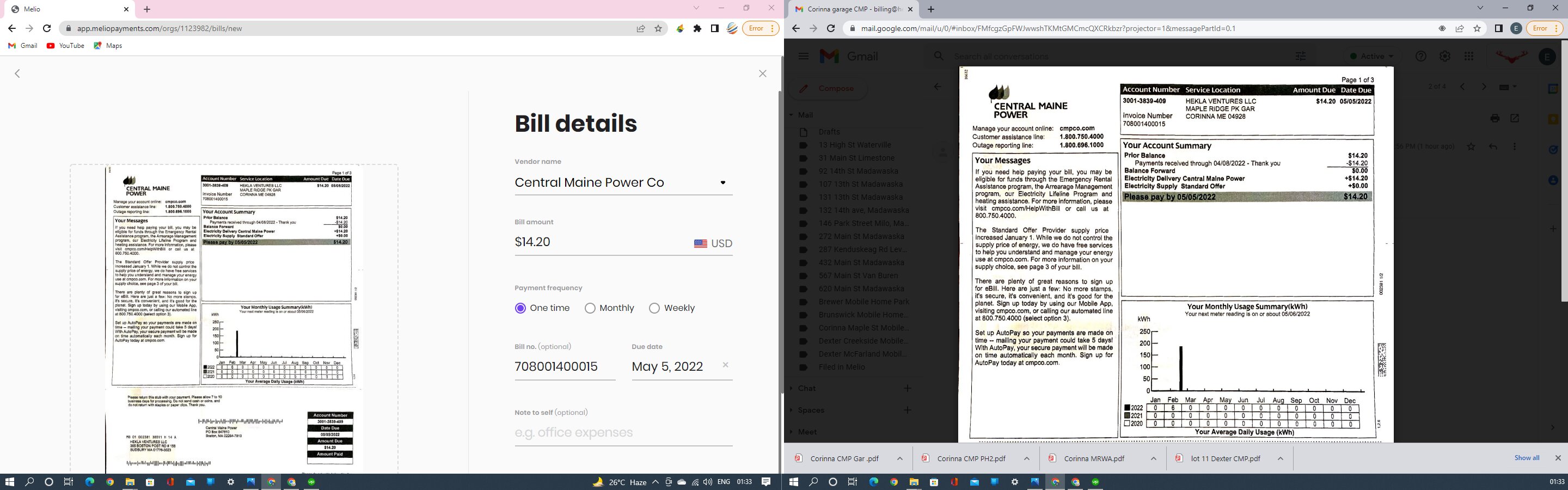Open email in new window icon
This screenshot has width=1568, height=490.
point(1515,118)
